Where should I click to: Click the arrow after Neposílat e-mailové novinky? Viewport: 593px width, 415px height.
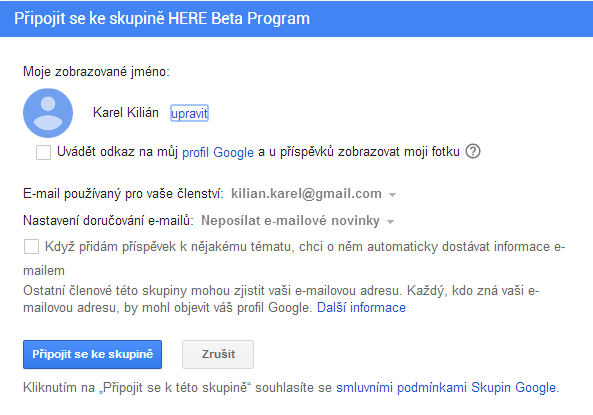click(391, 222)
